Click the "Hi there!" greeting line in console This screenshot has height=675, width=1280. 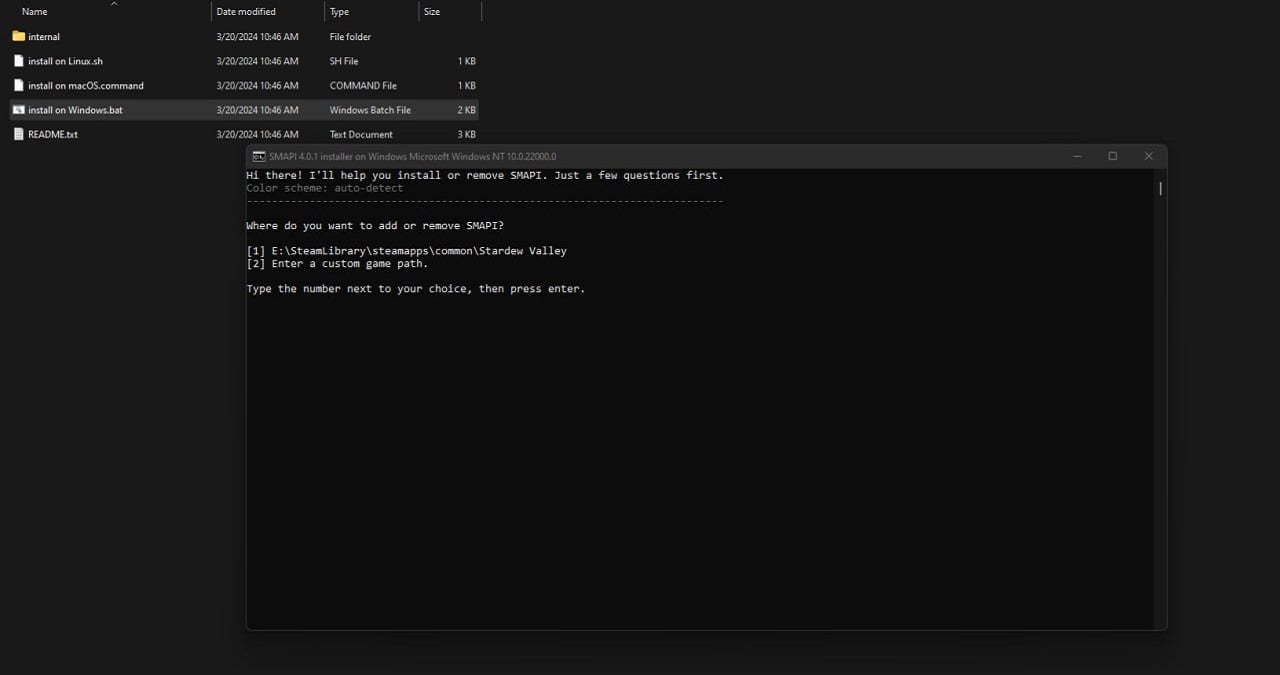(485, 175)
